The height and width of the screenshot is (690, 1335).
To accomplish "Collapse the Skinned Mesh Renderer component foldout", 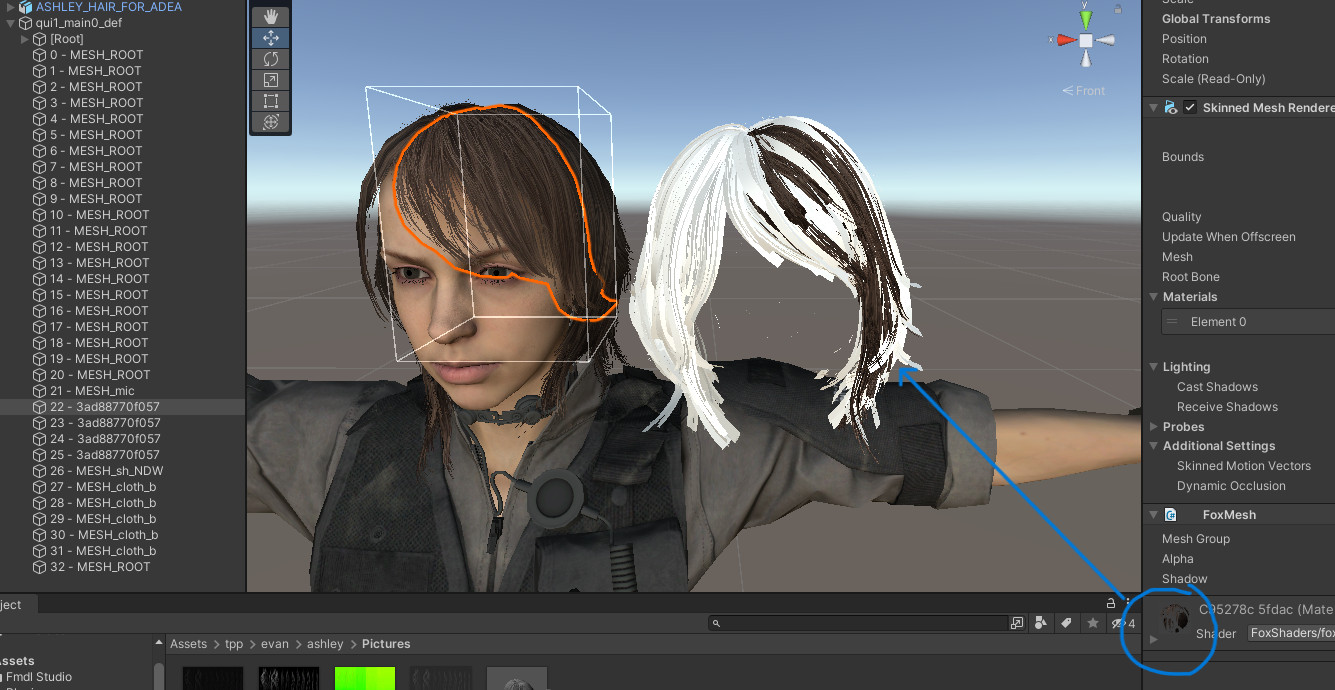I will (x=1153, y=107).
